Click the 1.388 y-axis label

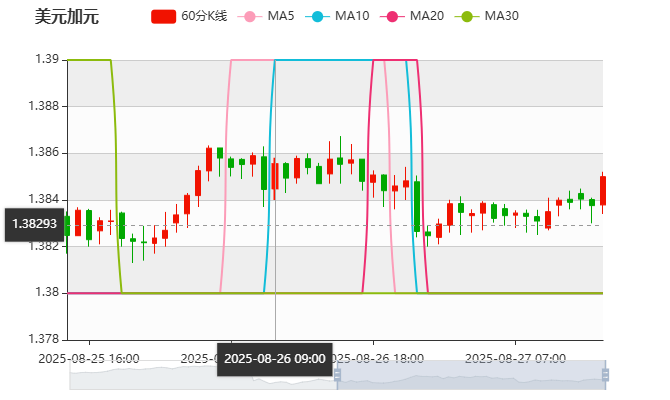(x=43, y=106)
